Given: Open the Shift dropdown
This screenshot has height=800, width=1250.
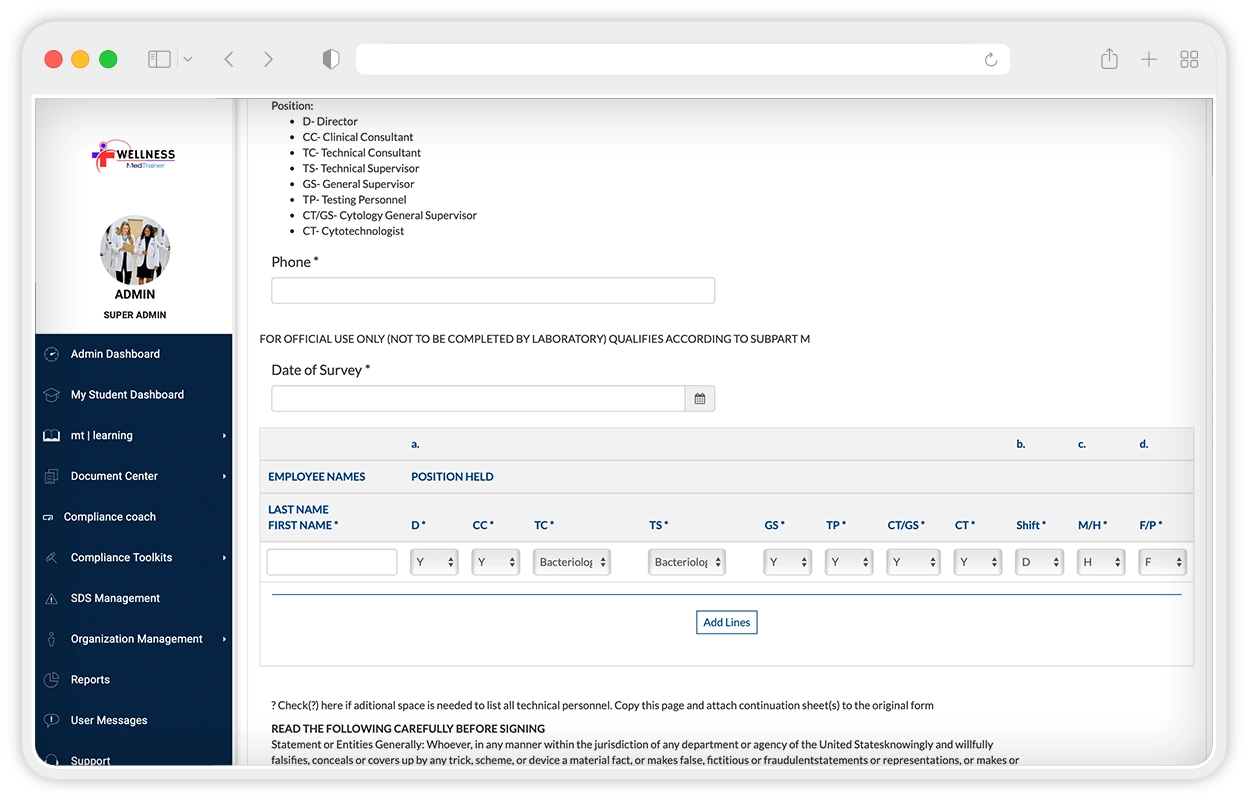Looking at the screenshot, I should click(x=1039, y=562).
